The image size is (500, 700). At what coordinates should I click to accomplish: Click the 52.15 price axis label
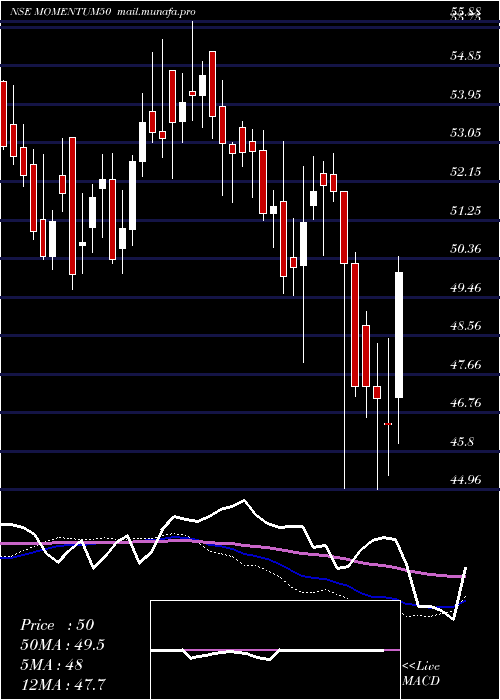[x=466, y=171]
